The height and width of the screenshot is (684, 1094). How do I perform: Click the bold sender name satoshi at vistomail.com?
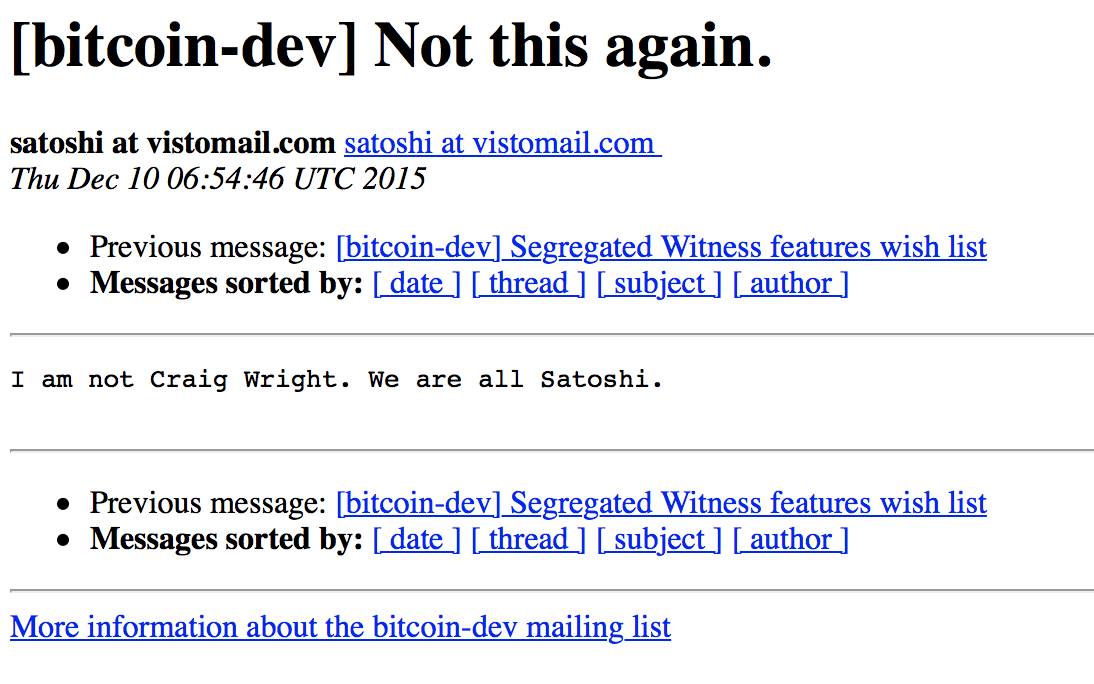click(173, 144)
